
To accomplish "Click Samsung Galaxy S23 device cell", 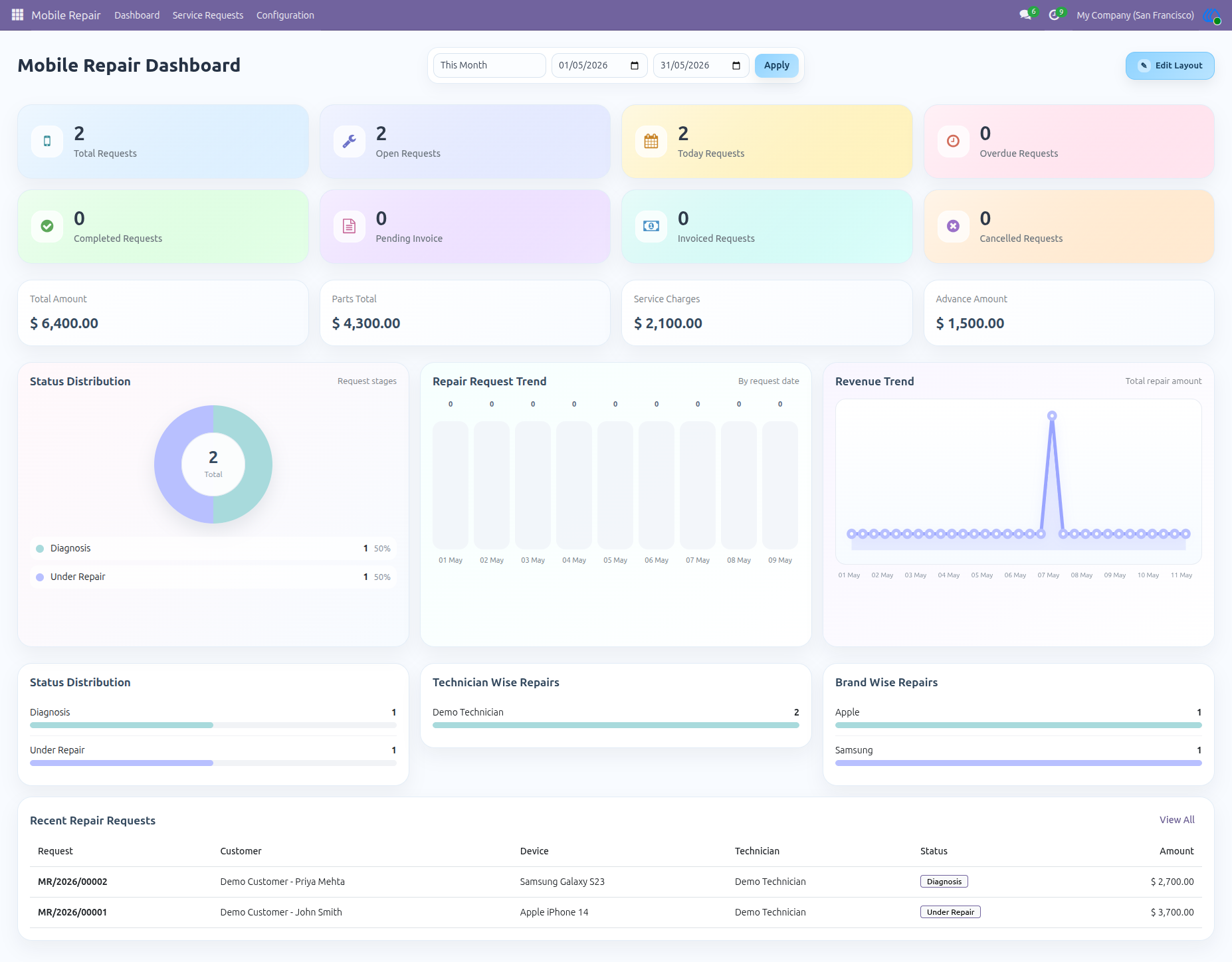I will (562, 882).
